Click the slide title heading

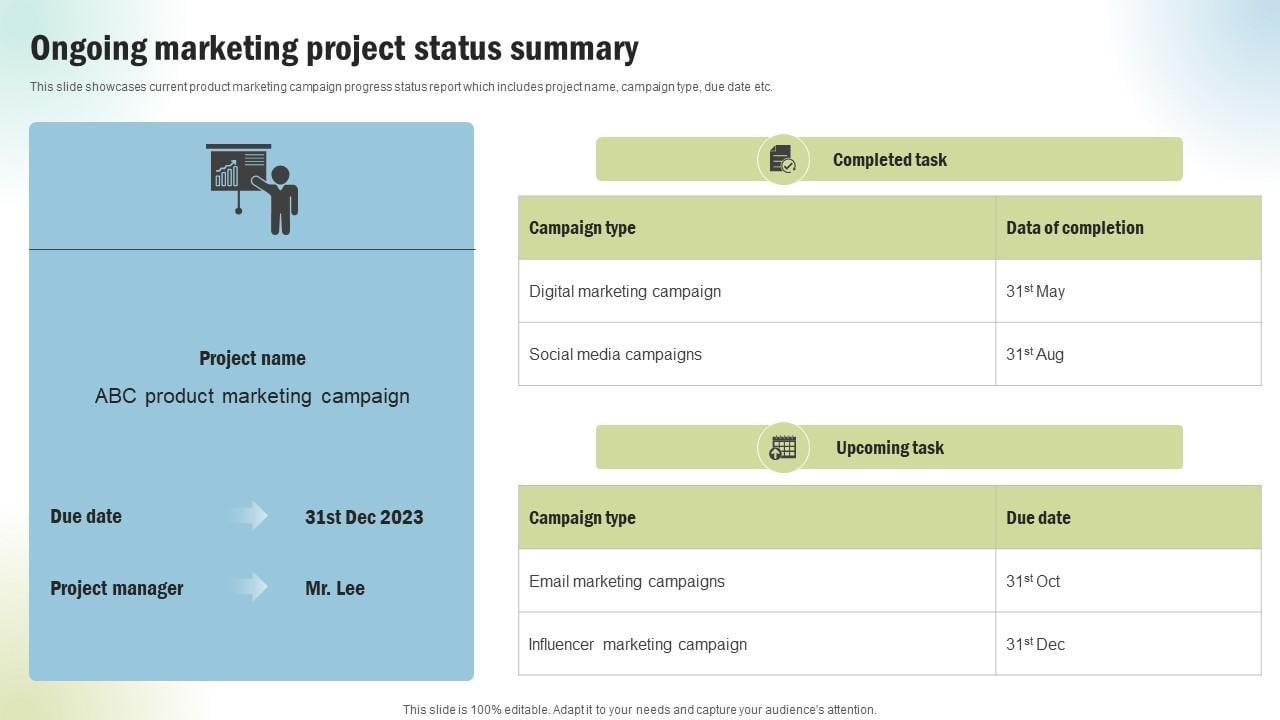pos(334,48)
